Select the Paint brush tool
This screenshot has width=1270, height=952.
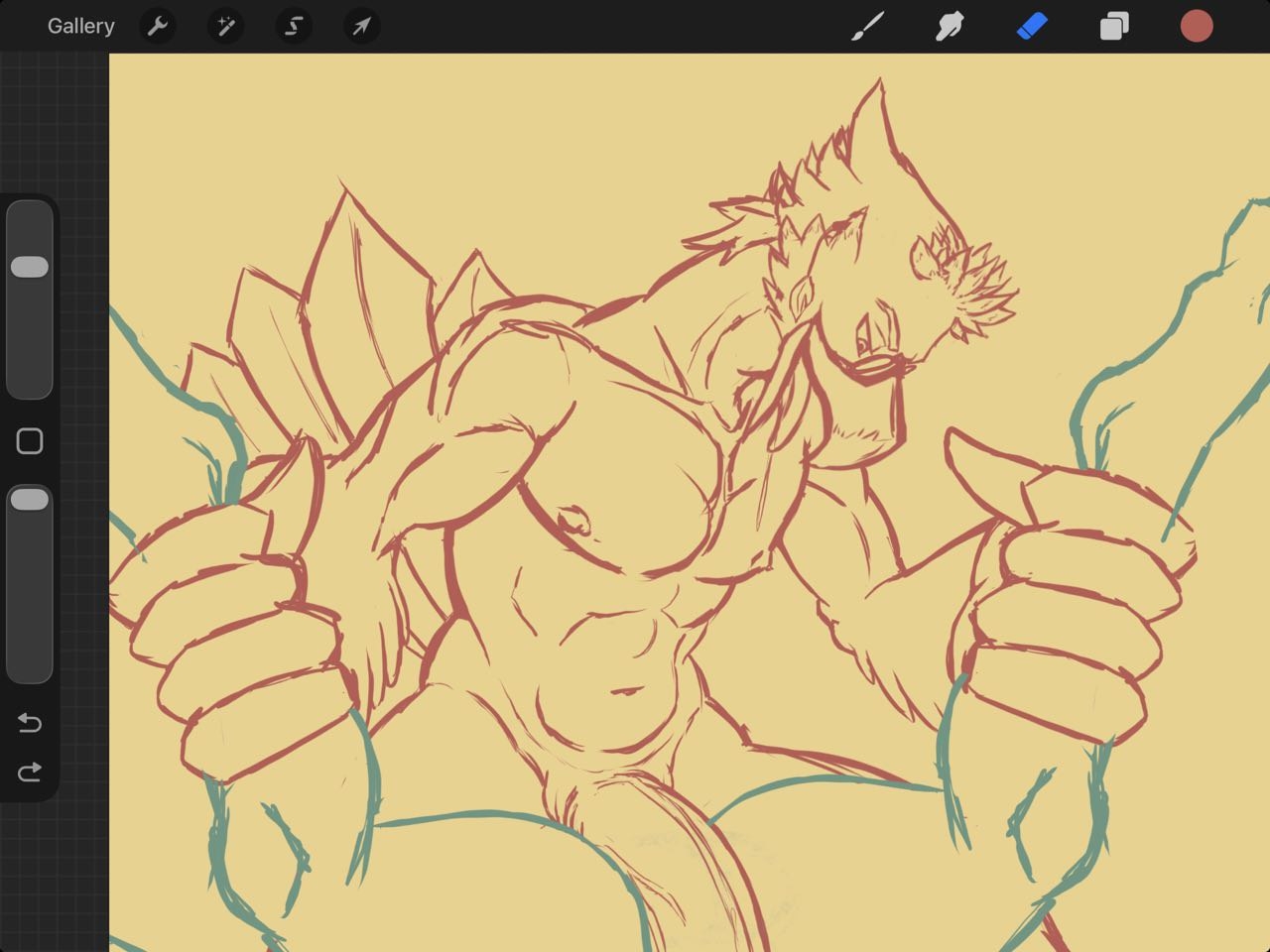pos(868,26)
